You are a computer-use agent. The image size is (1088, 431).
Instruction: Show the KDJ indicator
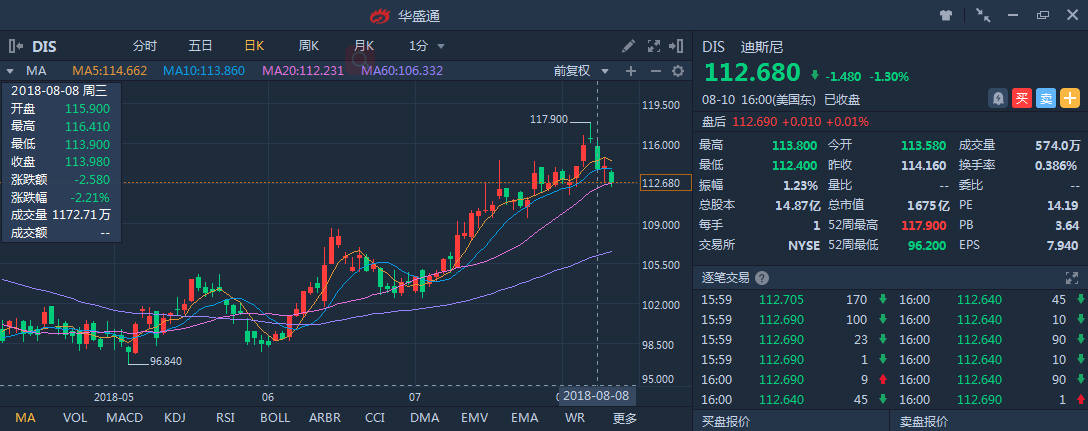tap(173, 418)
